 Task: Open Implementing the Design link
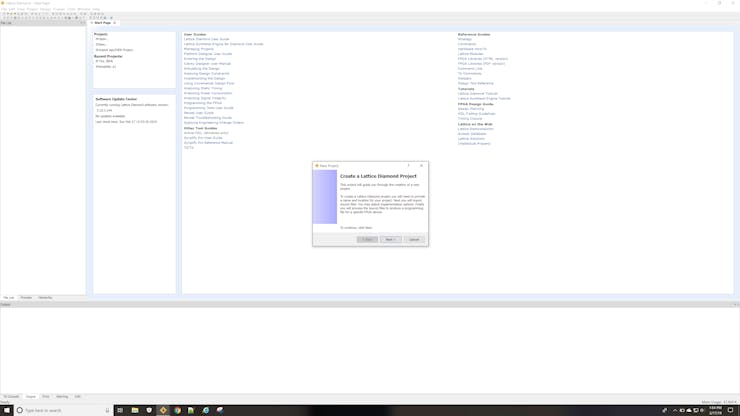click(x=204, y=78)
